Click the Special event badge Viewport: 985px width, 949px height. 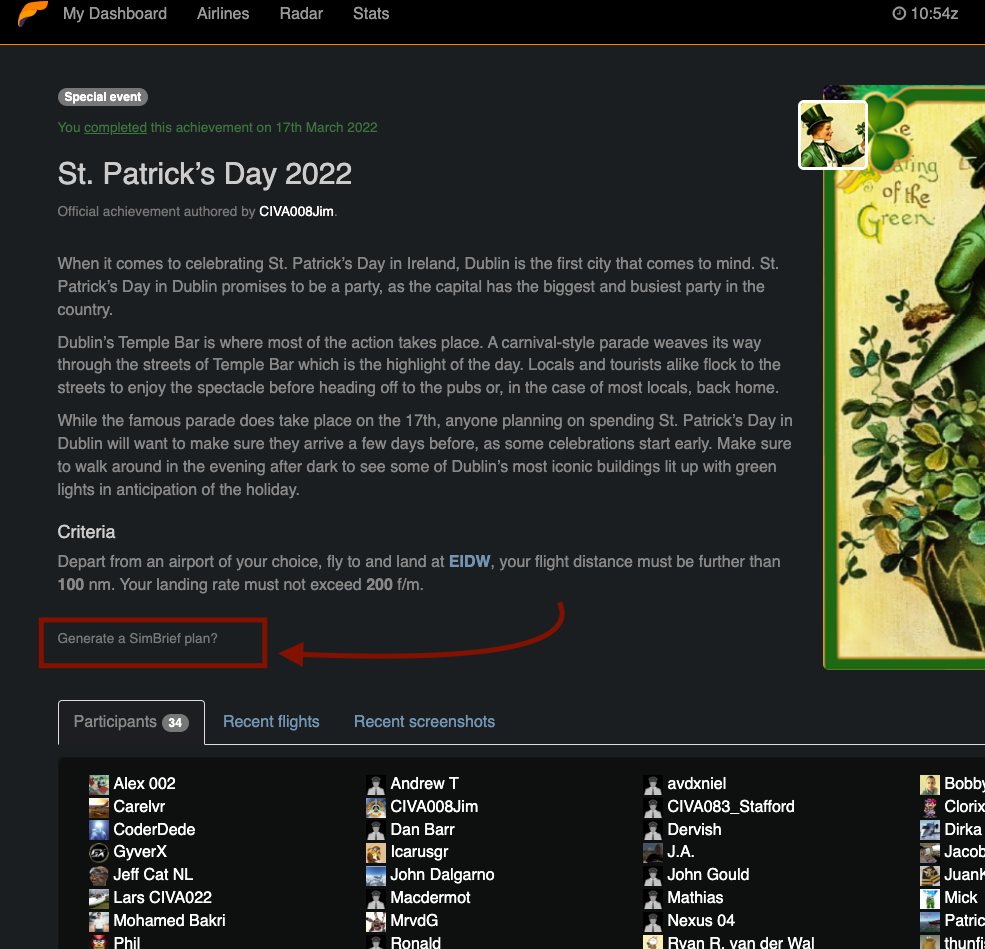pyautogui.click(x=103, y=97)
